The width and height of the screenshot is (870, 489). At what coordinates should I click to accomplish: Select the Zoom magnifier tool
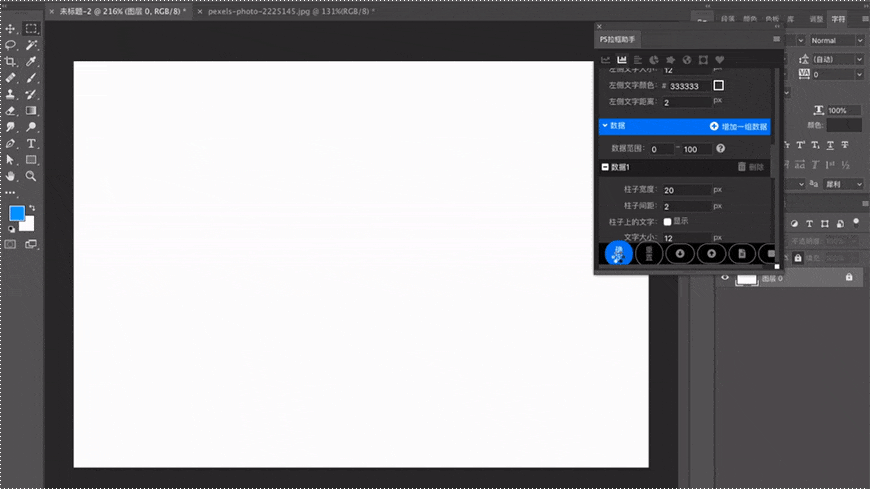[x=31, y=176]
